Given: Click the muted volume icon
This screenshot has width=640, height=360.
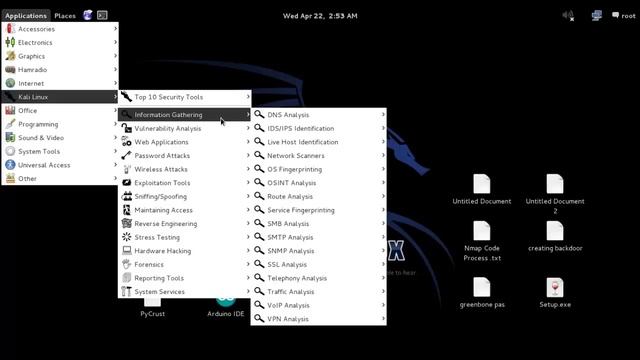Looking at the screenshot, I should pyautogui.click(x=568, y=16).
